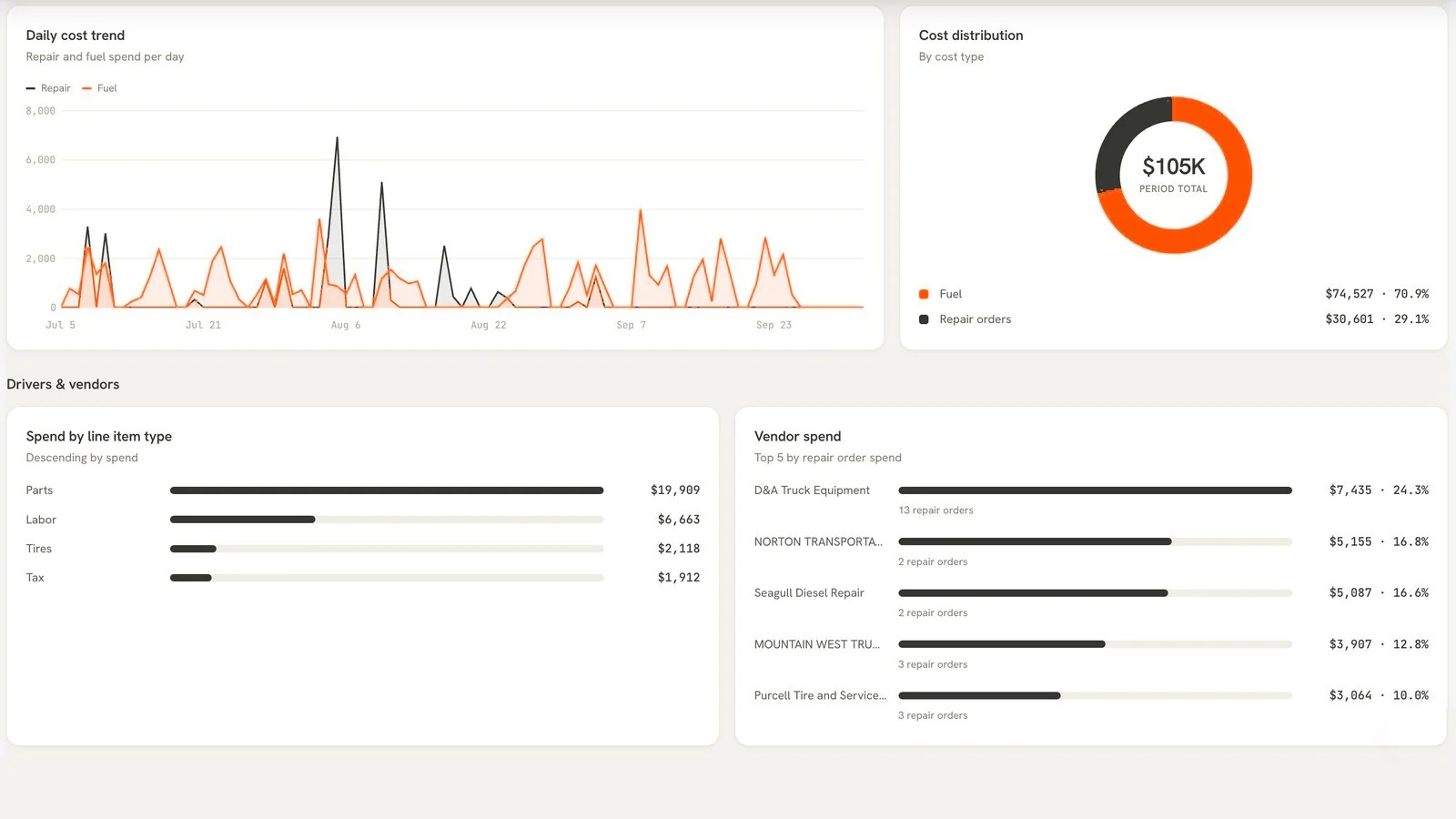Click the $5,087 · 16.6% vendor amount
The width and height of the screenshot is (1456, 819).
tap(1379, 592)
